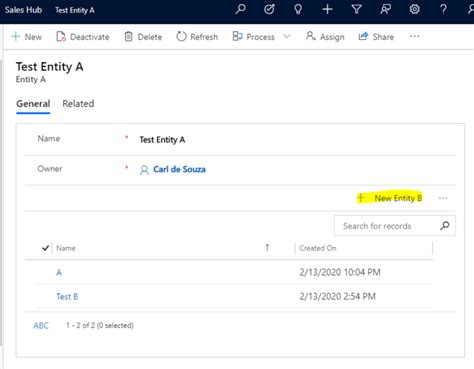Click Assign in the command bar

pos(325,37)
